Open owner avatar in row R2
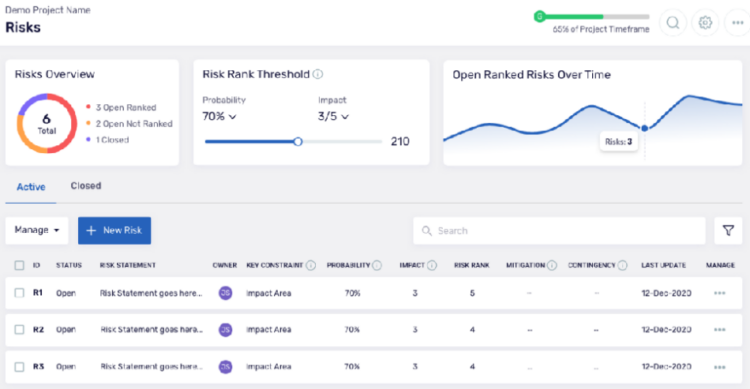 coord(226,330)
